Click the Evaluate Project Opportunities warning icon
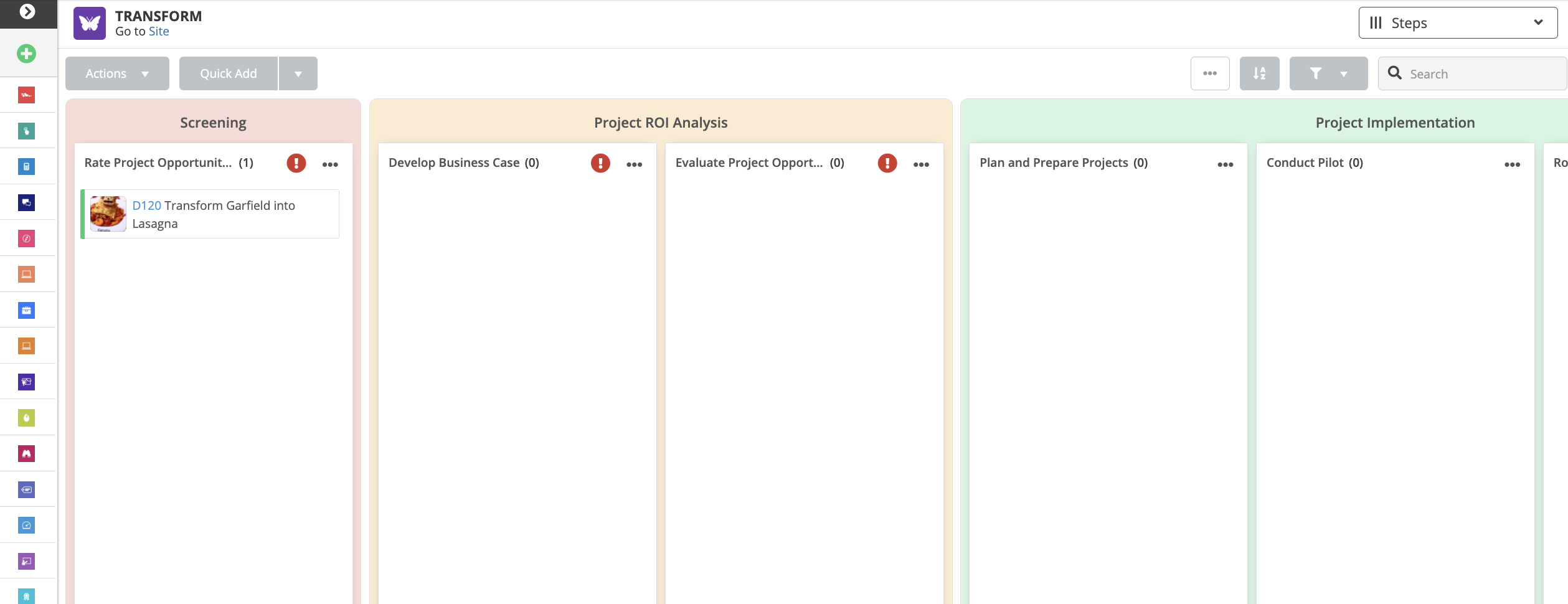 (x=887, y=163)
